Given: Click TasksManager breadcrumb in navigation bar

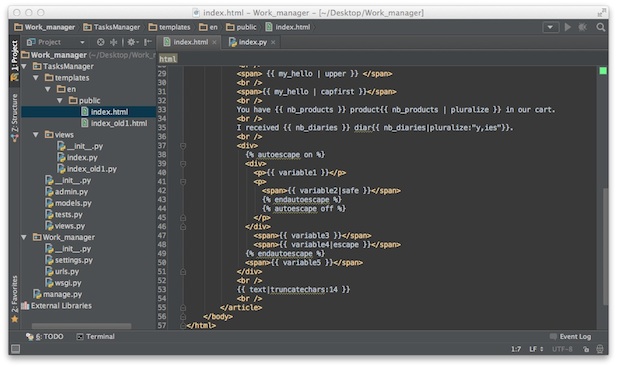Looking at the screenshot, I should point(112,27).
